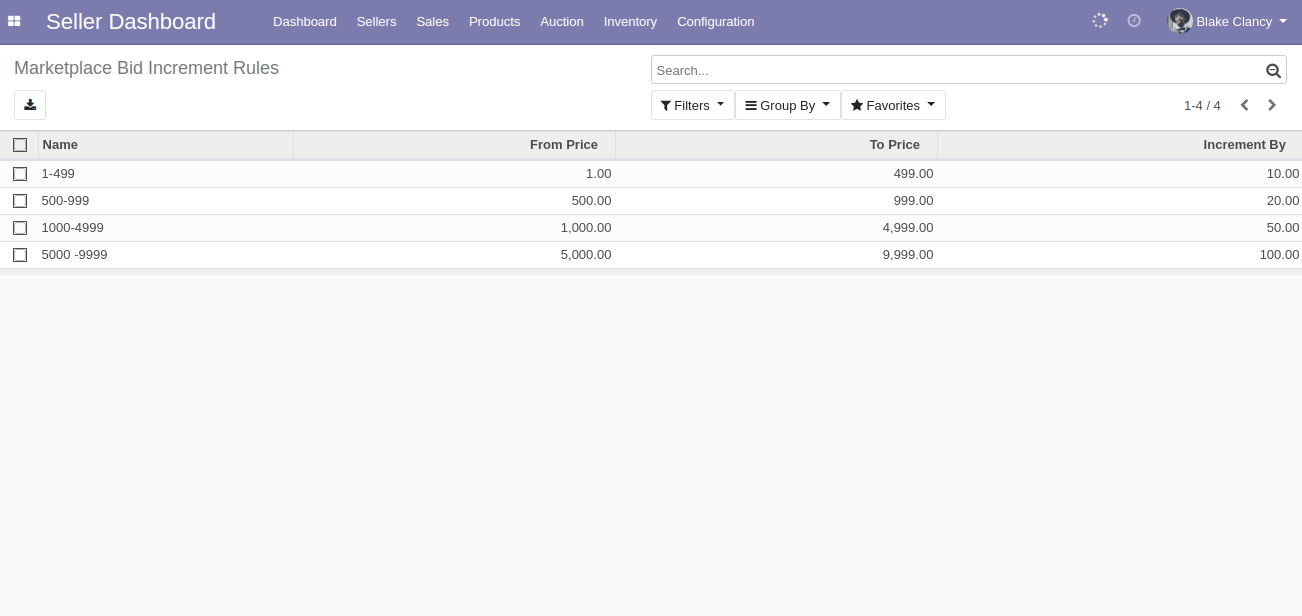
Task: Click Blake Clancy's avatar picture
Action: tap(1180, 21)
